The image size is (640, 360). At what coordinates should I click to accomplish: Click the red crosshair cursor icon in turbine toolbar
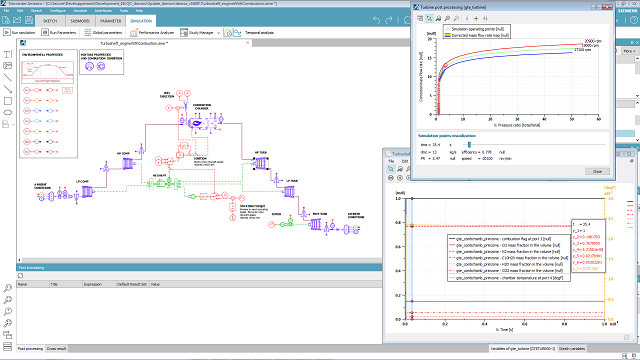(476, 18)
